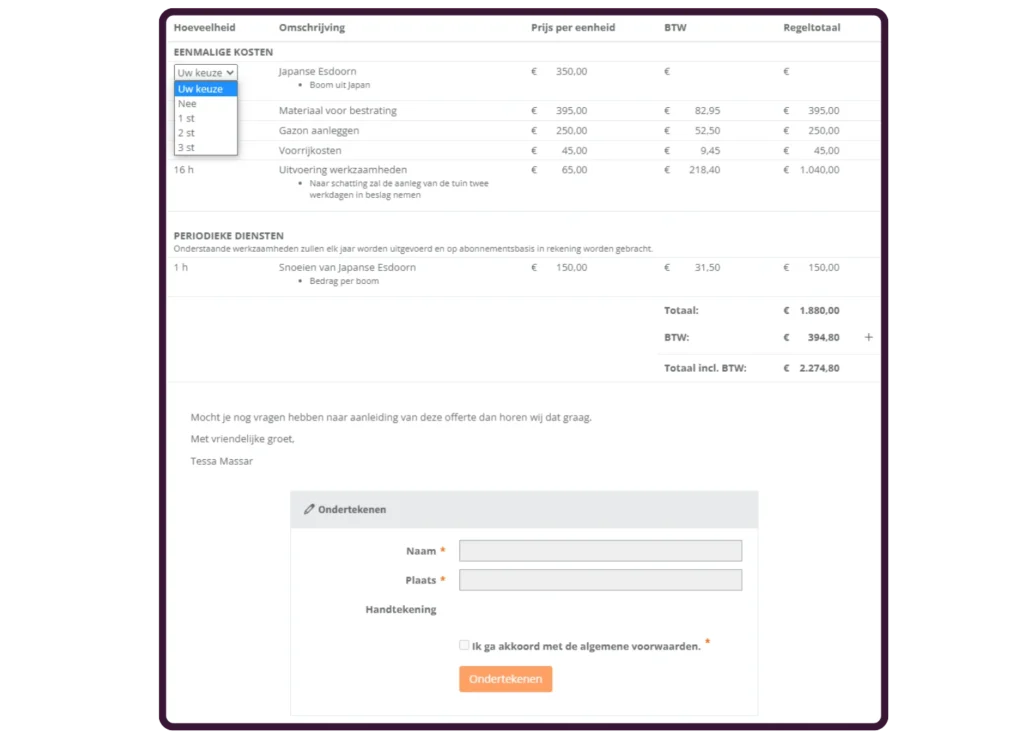This screenshot has height=737, width=1024.
Task: Accept the algemene voorwaarden checkbox
Action: click(464, 646)
